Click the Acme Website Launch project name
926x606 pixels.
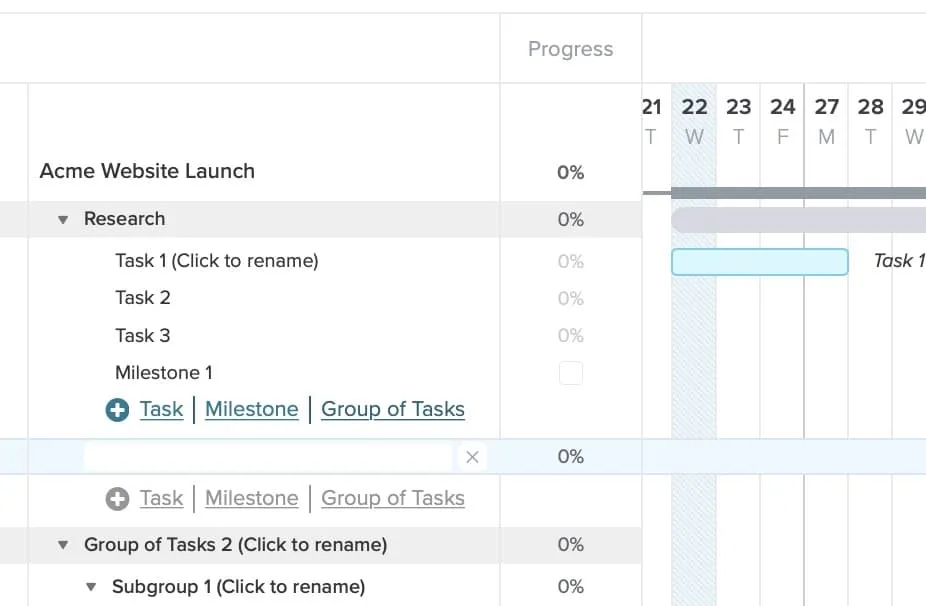click(146, 171)
